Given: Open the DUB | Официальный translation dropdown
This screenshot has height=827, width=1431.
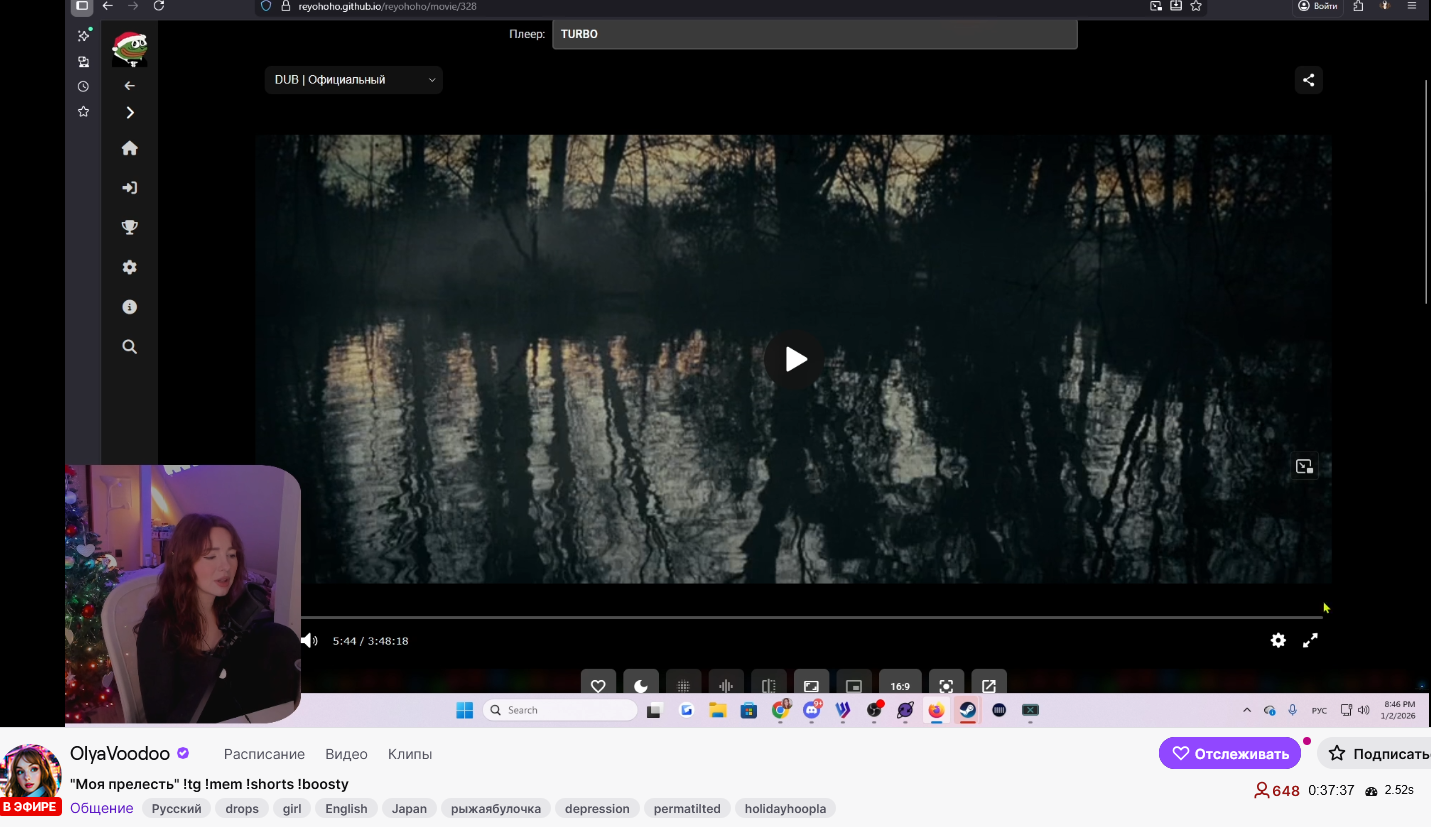Looking at the screenshot, I should point(354,80).
